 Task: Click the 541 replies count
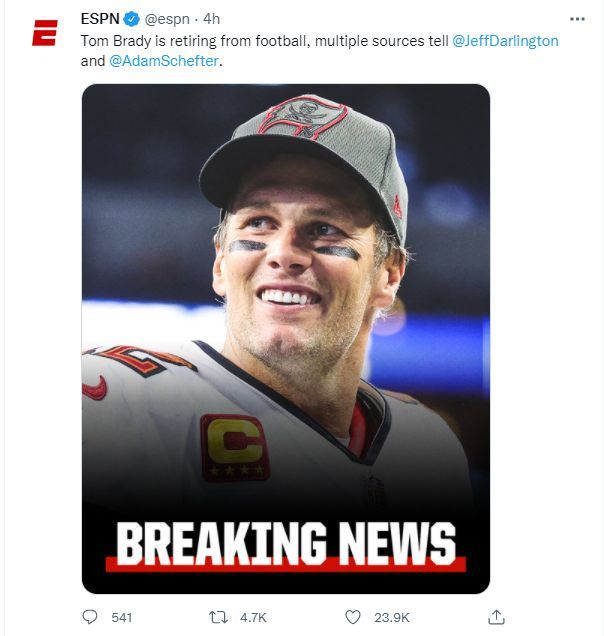pyautogui.click(x=121, y=618)
